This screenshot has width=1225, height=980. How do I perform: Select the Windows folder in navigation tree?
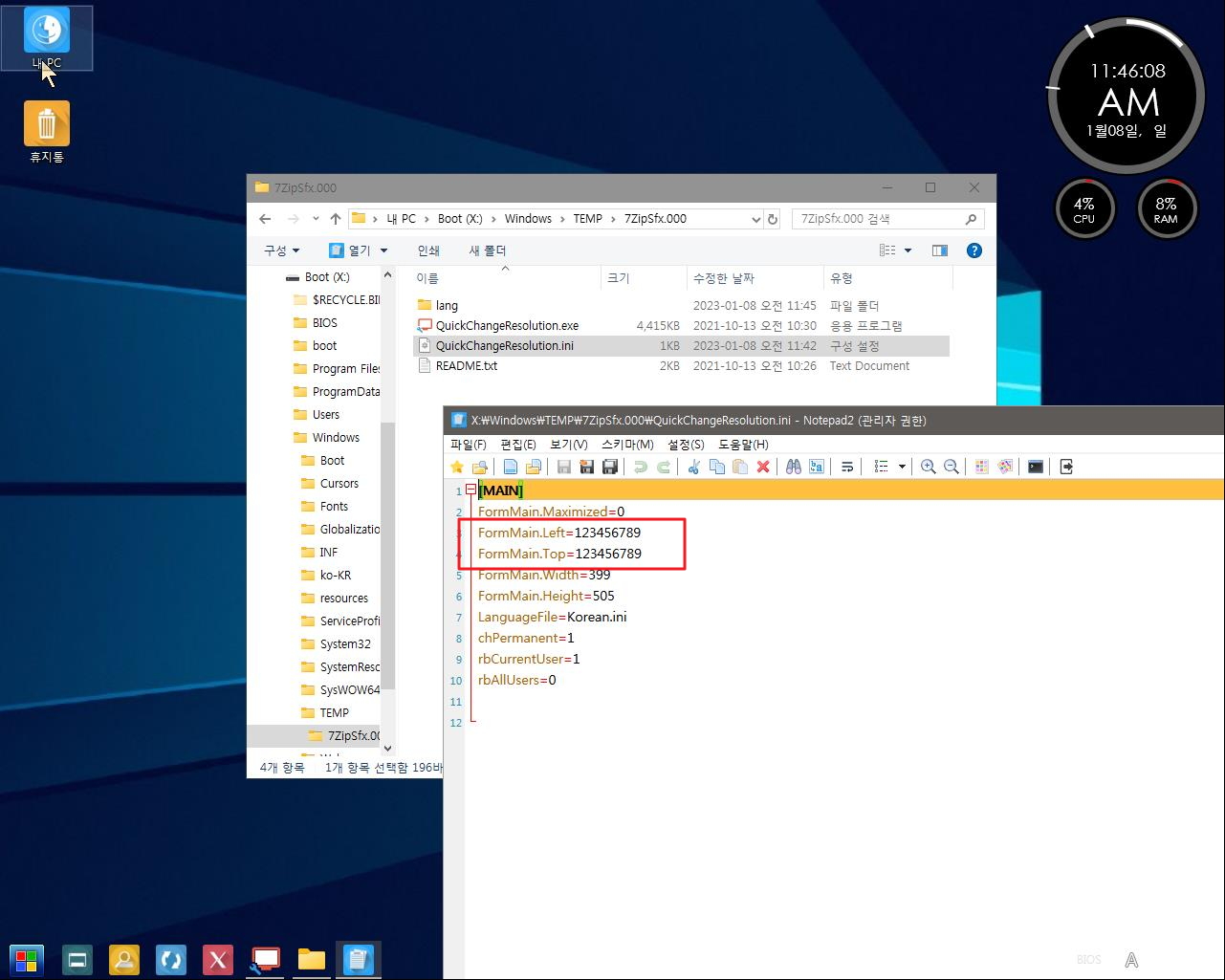[336, 438]
